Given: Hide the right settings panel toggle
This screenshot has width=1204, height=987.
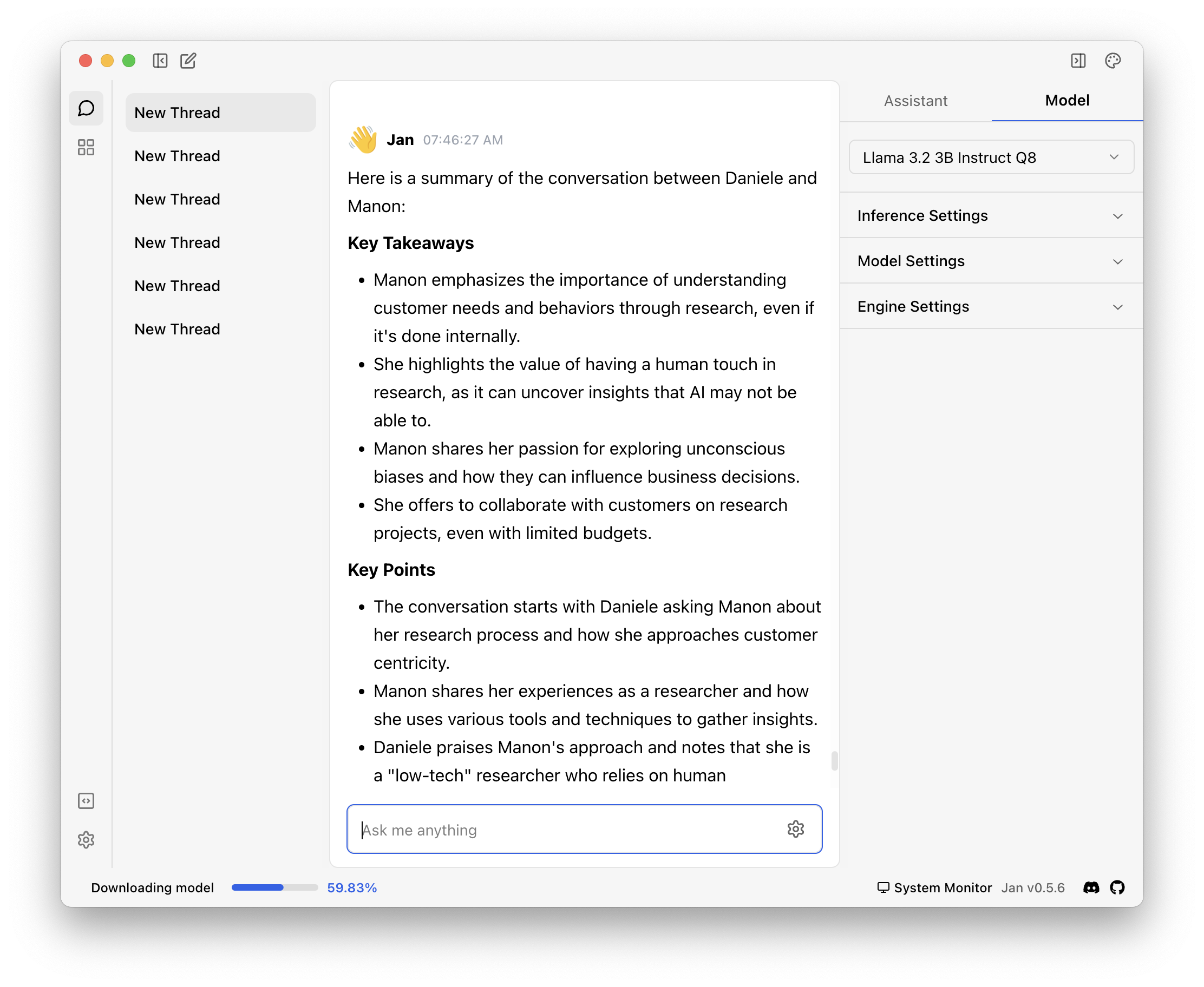Looking at the screenshot, I should (x=1078, y=61).
